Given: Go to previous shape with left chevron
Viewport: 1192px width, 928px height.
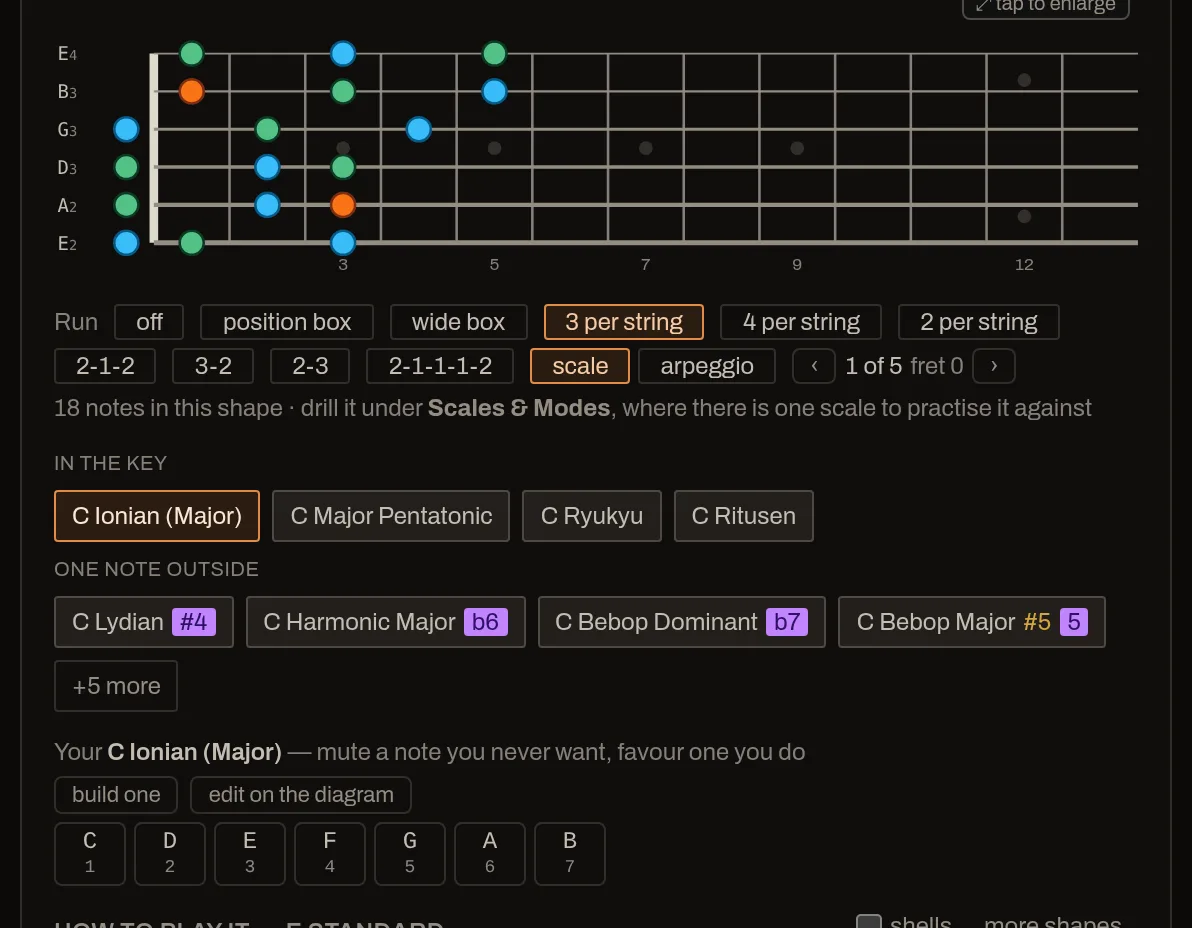Looking at the screenshot, I should coord(814,366).
